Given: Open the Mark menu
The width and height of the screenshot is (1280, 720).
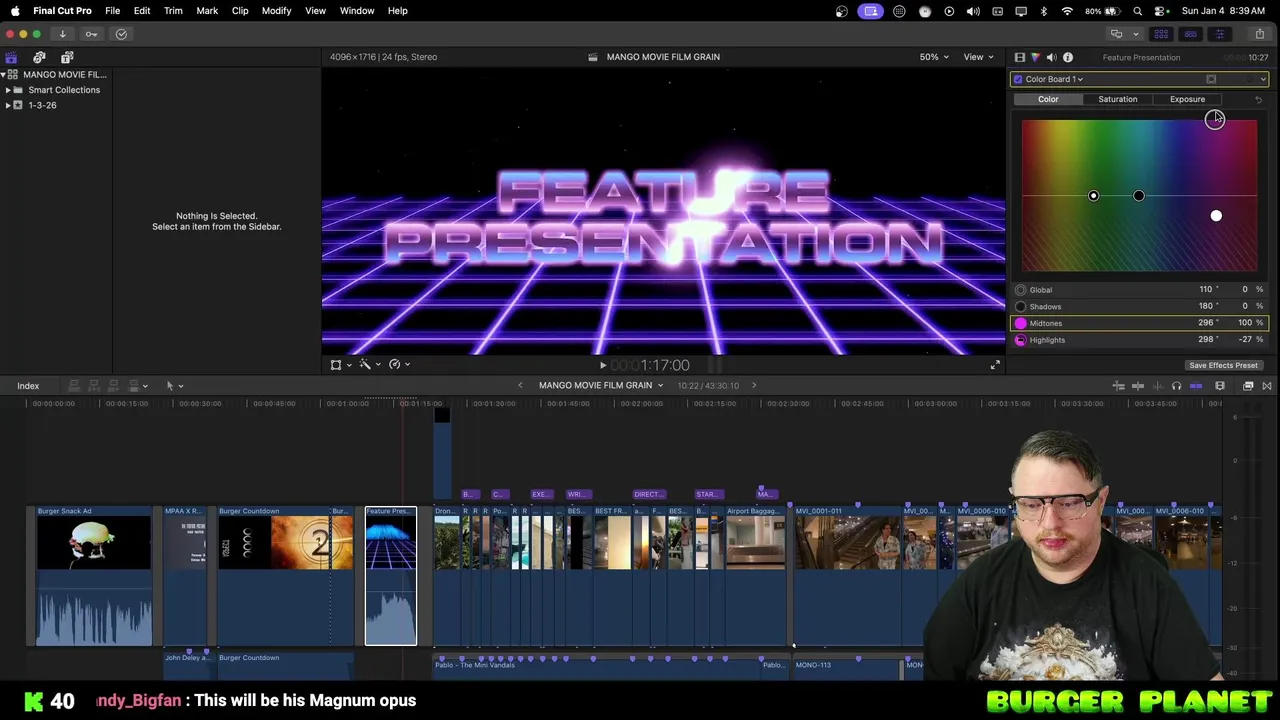Looking at the screenshot, I should pos(207,11).
